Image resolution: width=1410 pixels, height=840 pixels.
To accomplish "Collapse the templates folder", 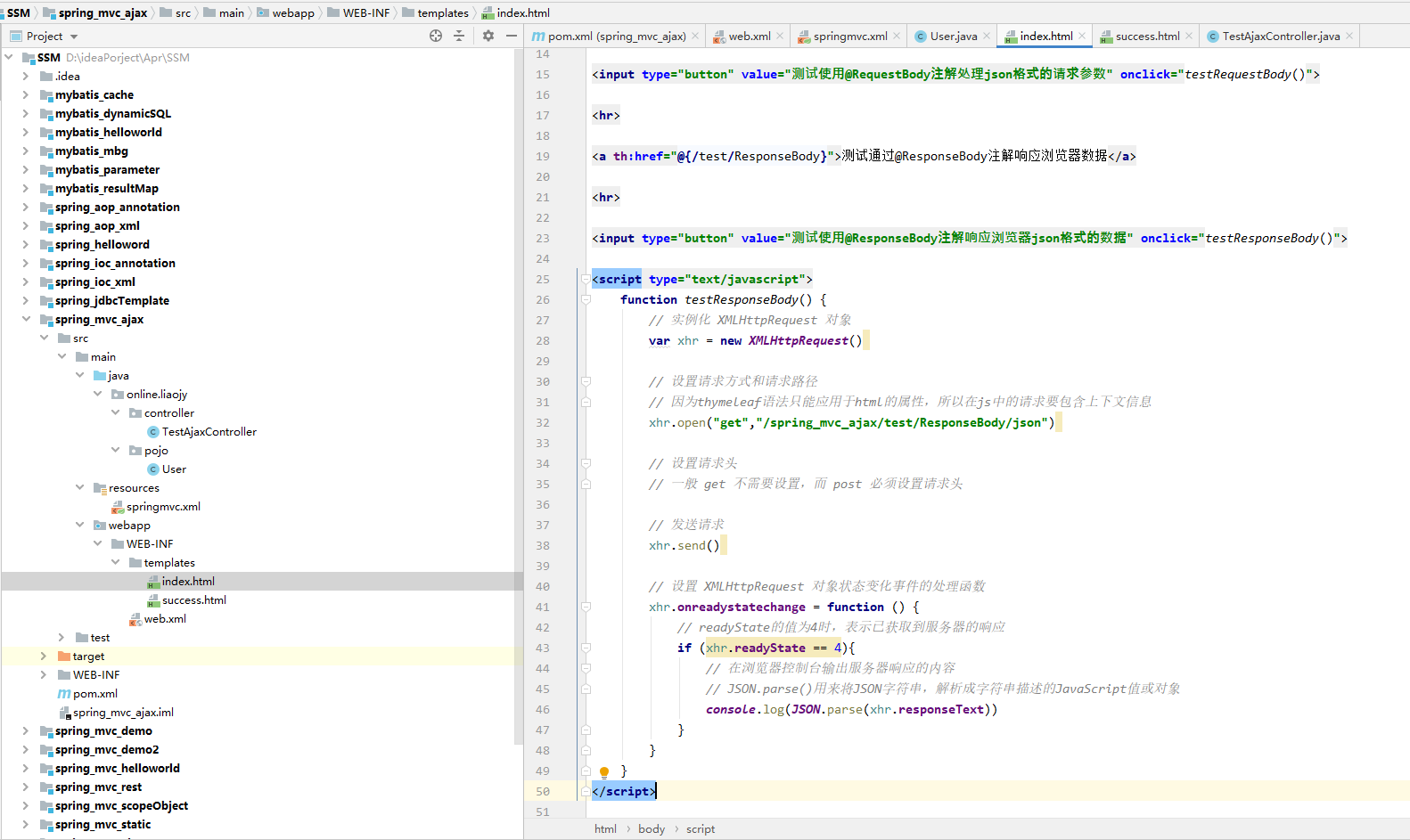I will click(x=116, y=562).
